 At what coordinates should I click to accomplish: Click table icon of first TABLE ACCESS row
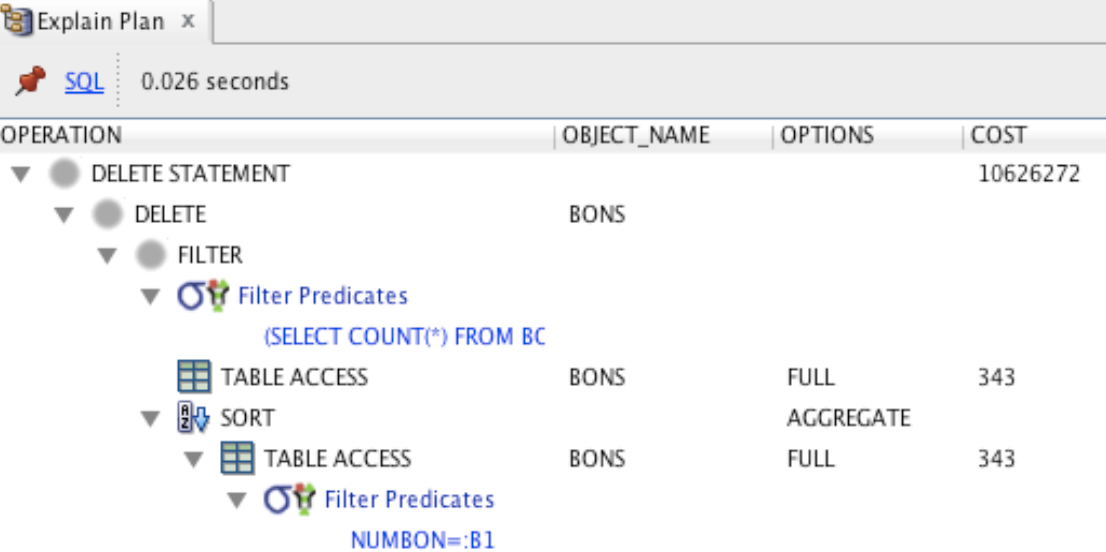[194, 377]
